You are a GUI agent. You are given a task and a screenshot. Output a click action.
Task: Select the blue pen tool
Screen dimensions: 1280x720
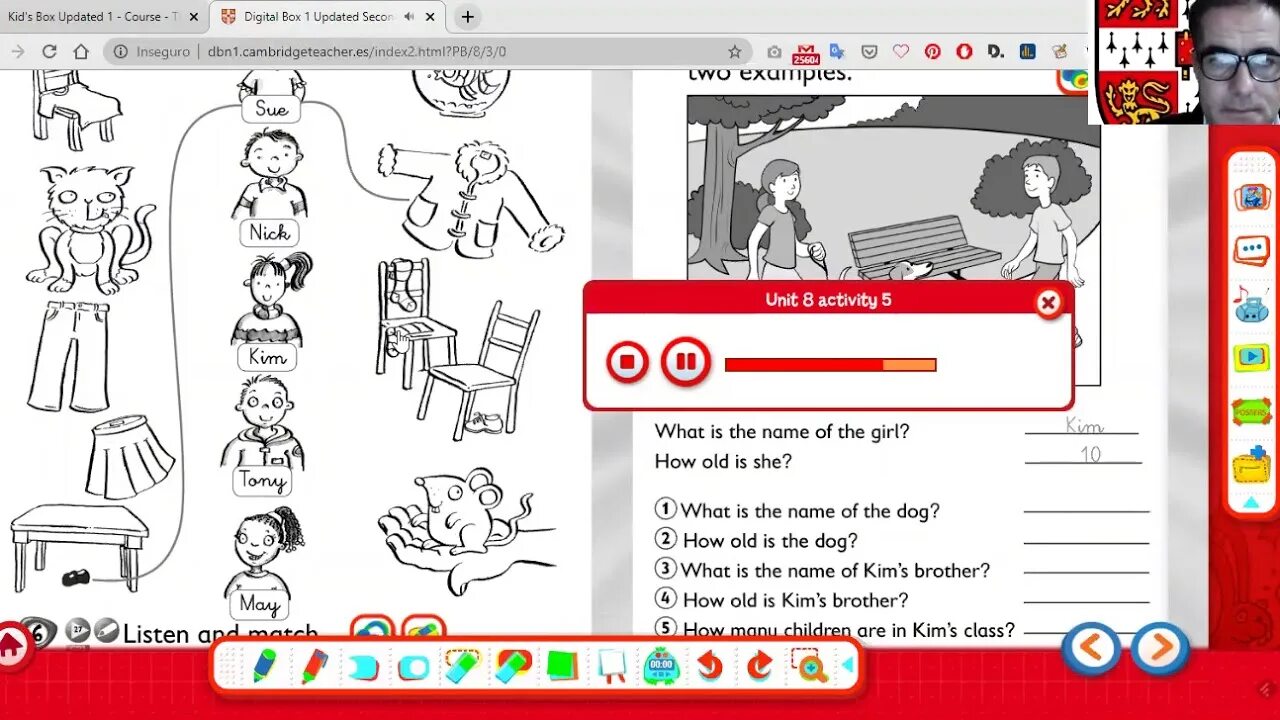(264, 665)
